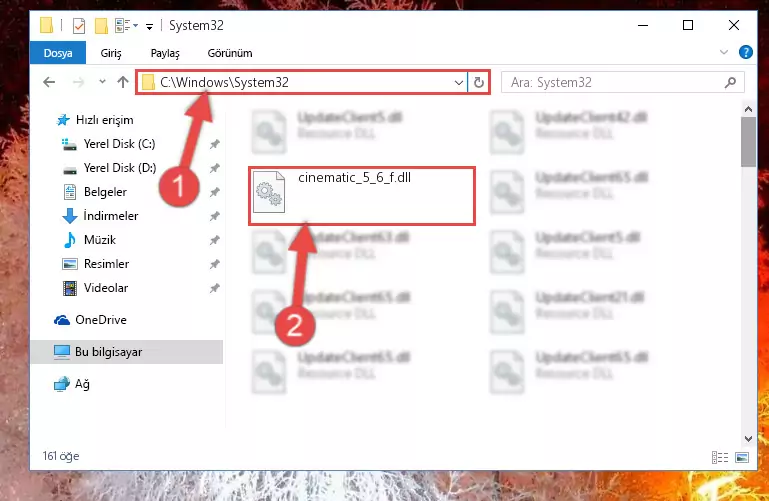Go up one folder level
This screenshot has height=501, width=769.
(x=123, y=82)
